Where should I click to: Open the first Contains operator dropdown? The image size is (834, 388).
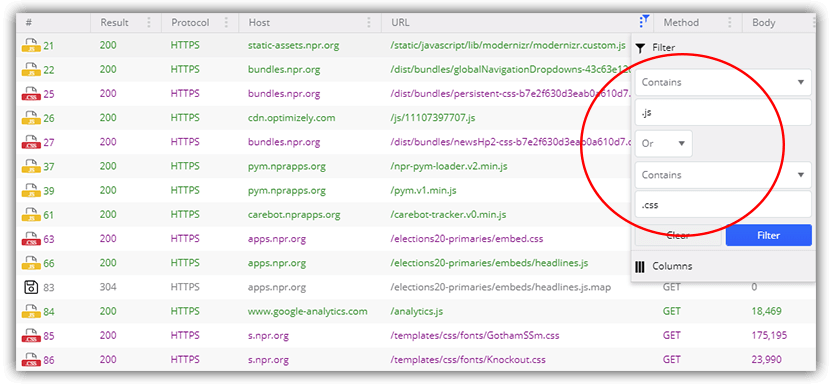point(723,82)
